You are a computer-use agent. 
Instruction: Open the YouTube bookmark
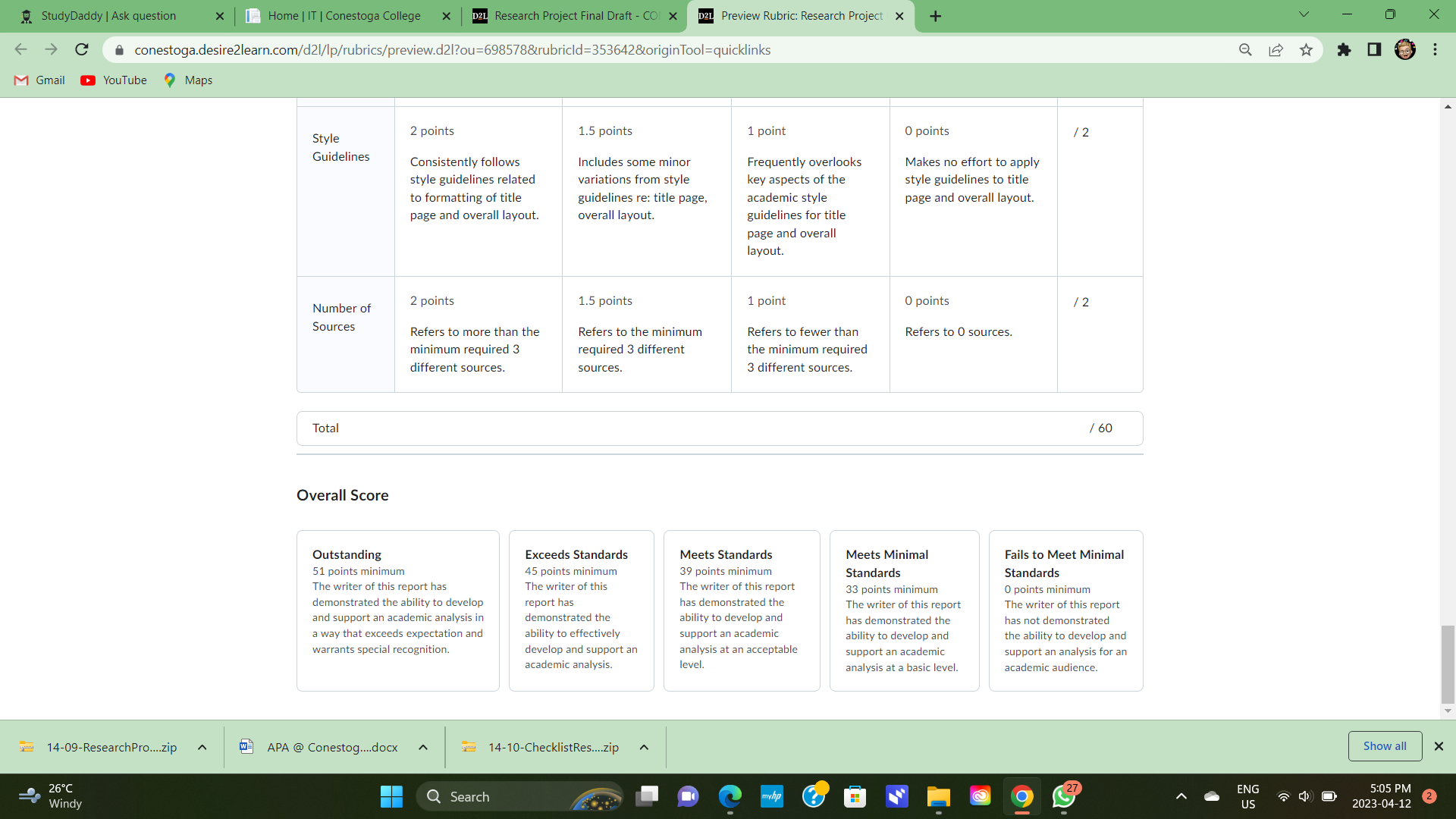click(114, 80)
